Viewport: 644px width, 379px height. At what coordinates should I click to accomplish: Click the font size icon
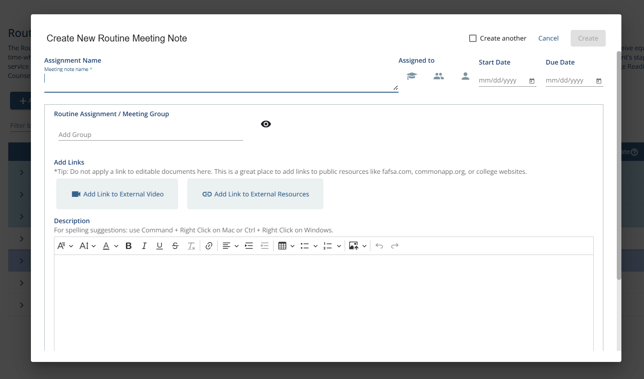(x=84, y=246)
